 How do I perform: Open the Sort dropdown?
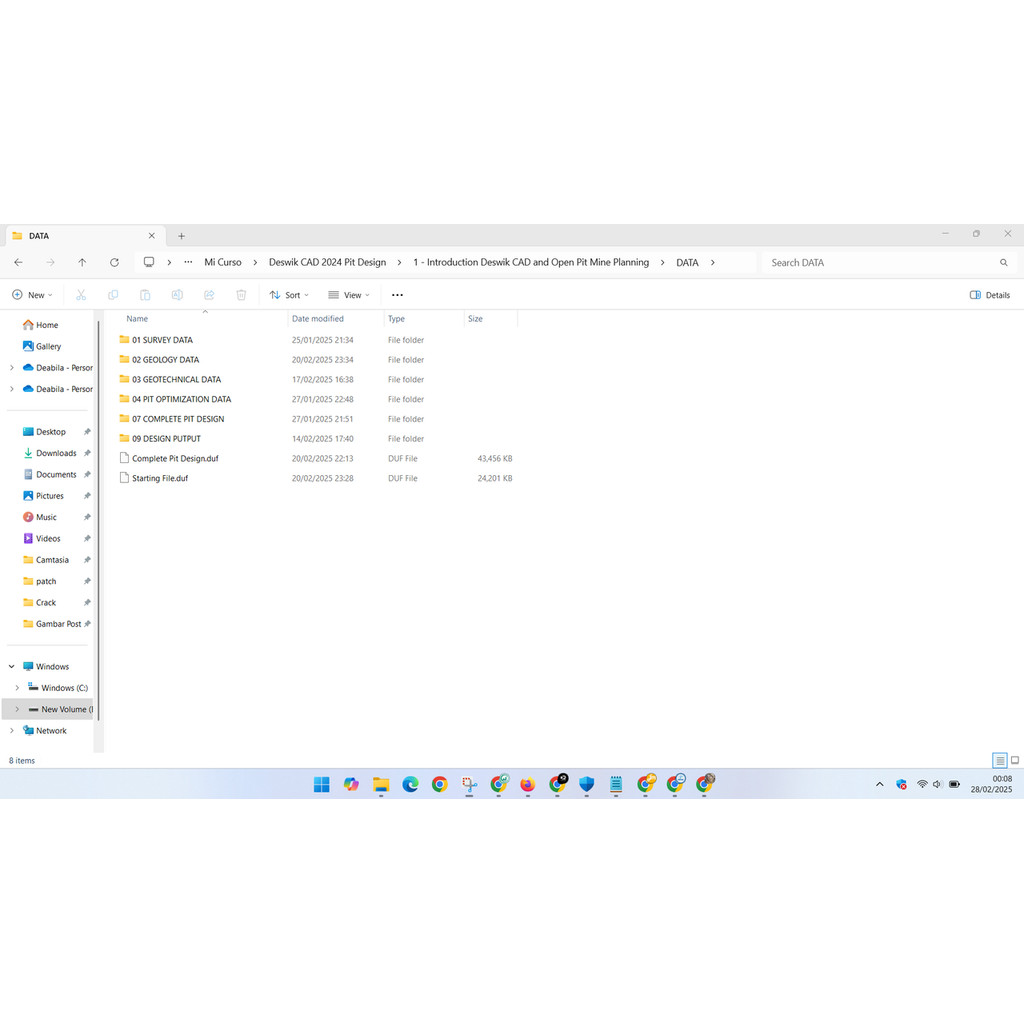tap(289, 295)
